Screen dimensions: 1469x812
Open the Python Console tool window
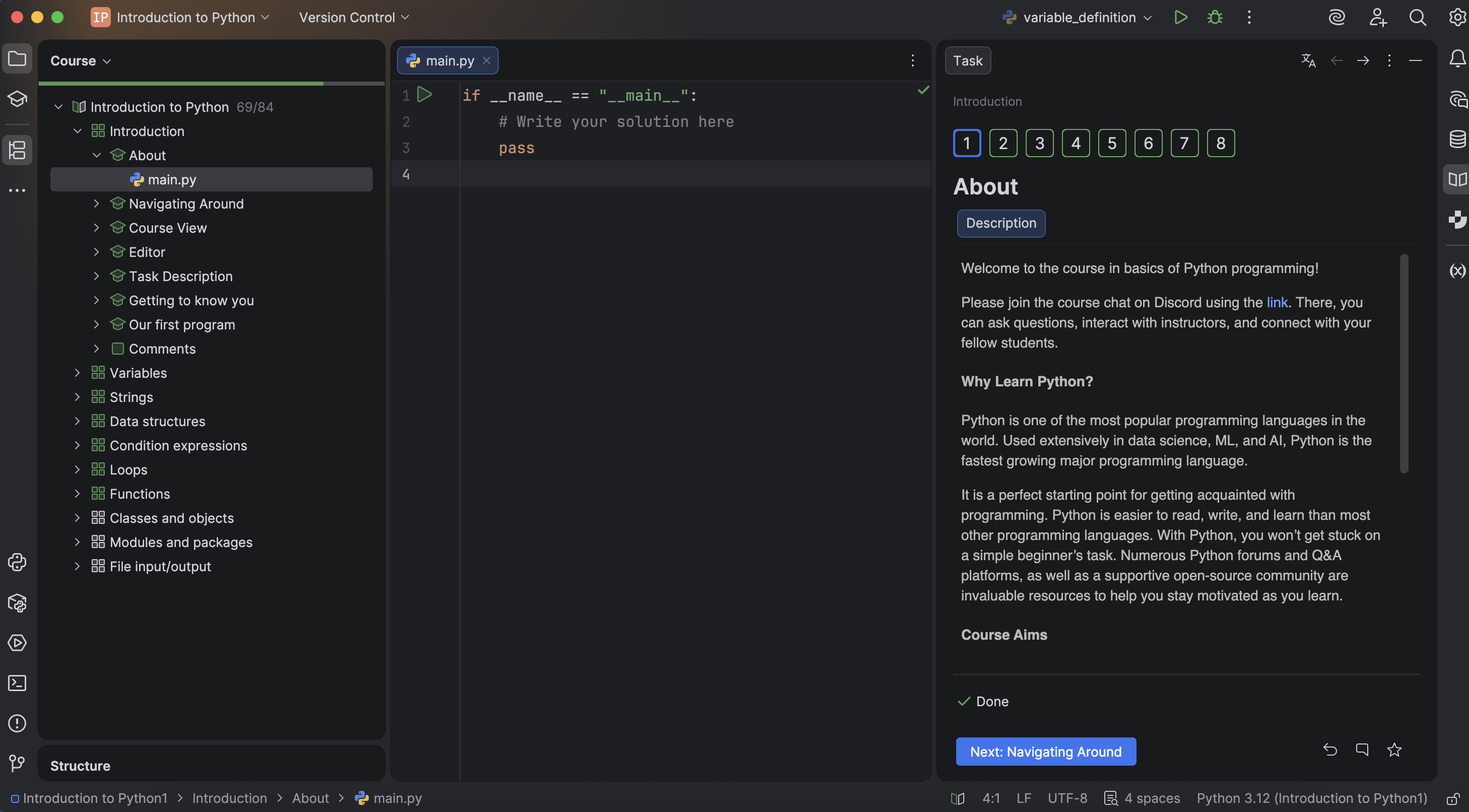click(x=17, y=562)
